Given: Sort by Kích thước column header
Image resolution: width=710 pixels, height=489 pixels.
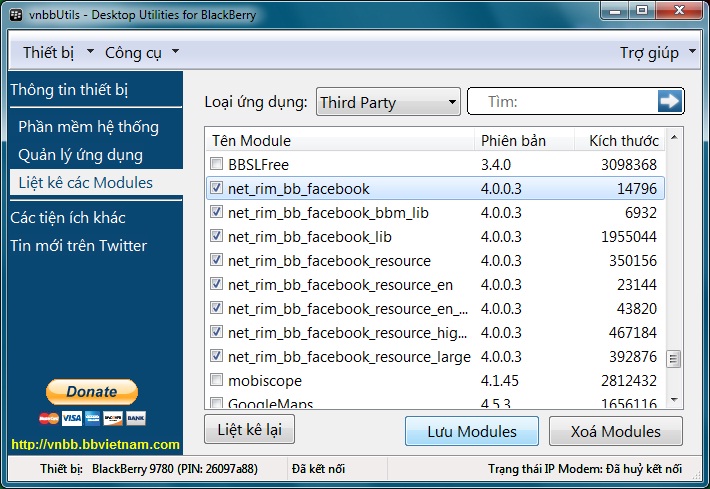Looking at the screenshot, I should [x=620, y=140].
